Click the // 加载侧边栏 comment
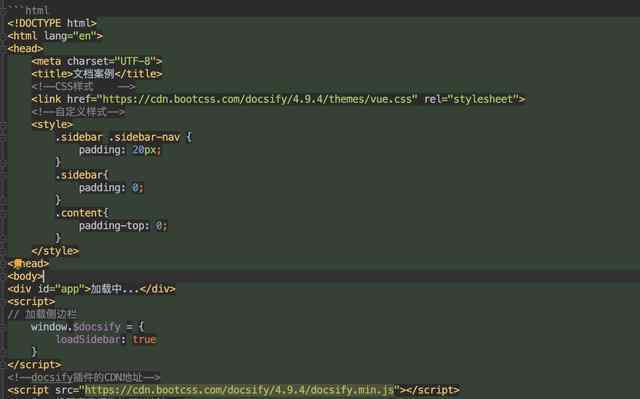This screenshot has height=399, width=640. (42, 314)
